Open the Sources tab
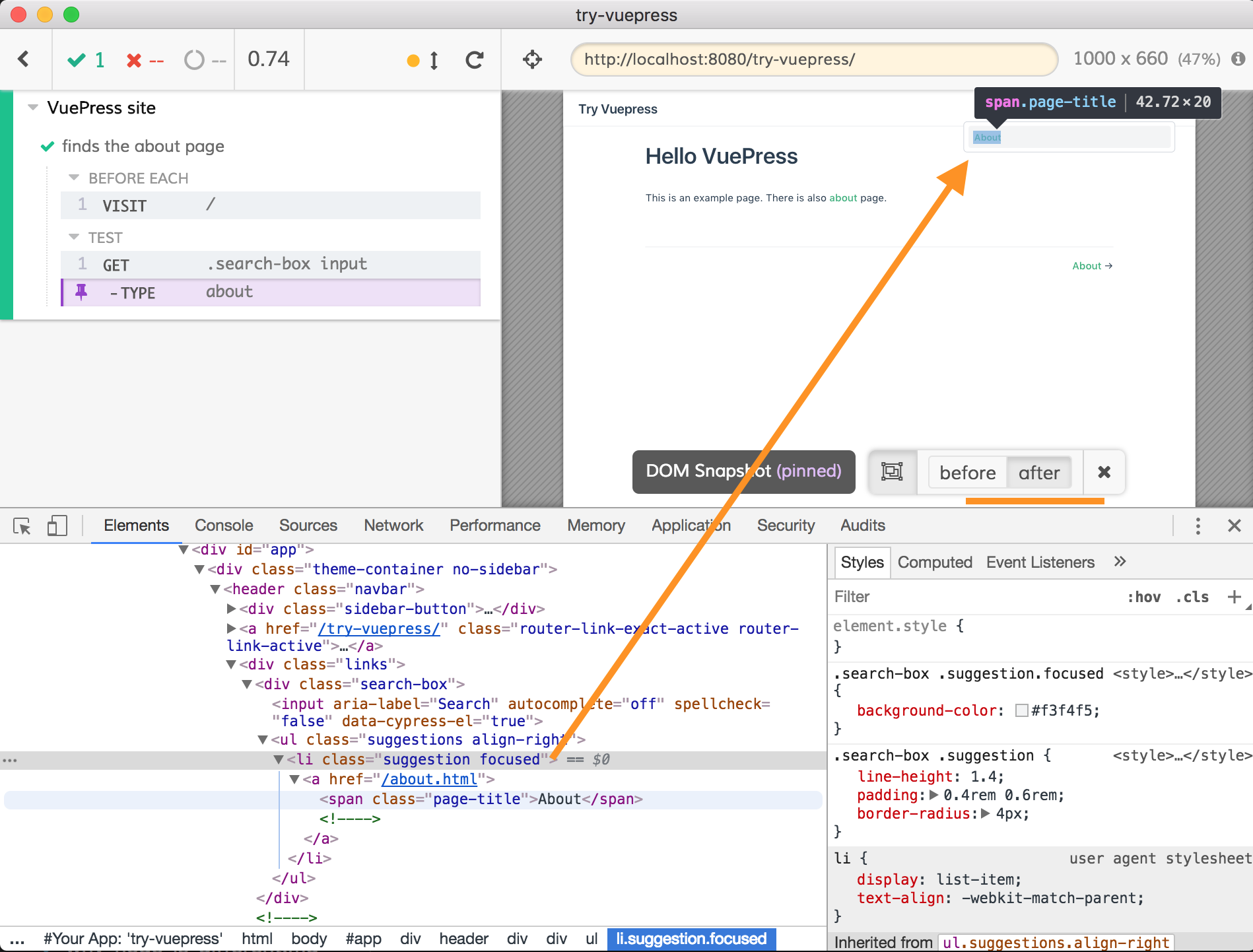Screen dimensions: 1253x952 tap(308, 526)
